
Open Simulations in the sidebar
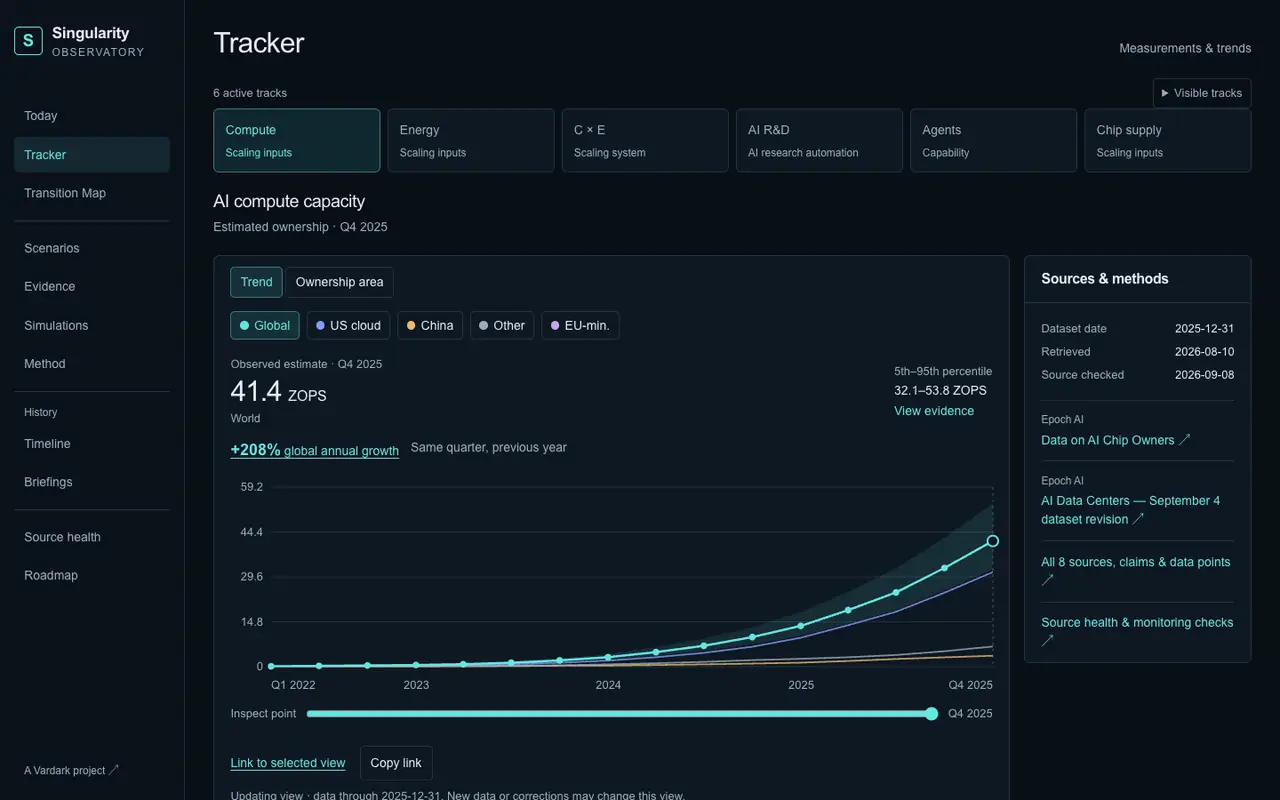pyautogui.click(x=92, y=325)
